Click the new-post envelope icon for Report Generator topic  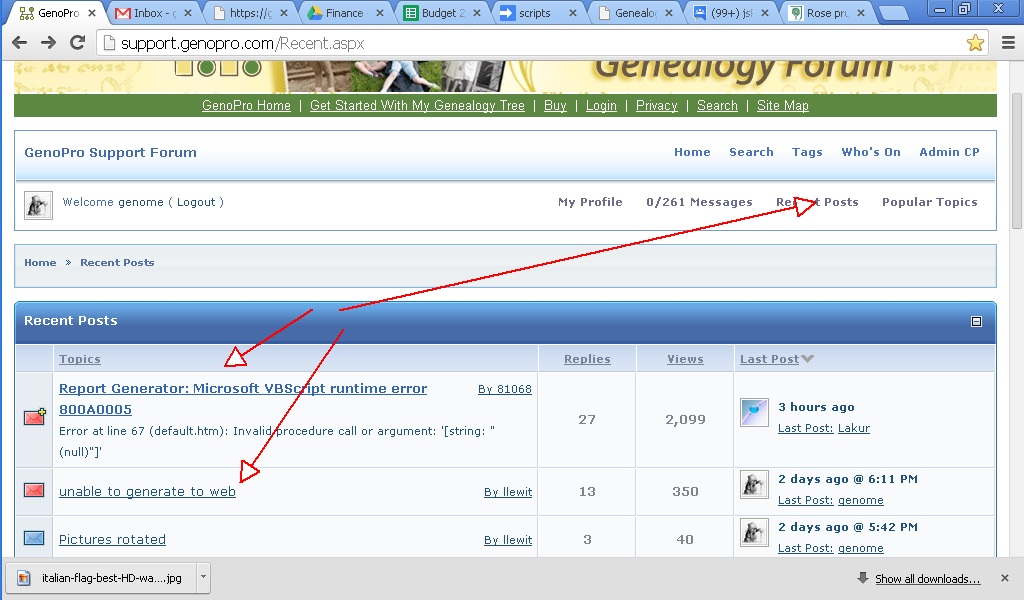pos(35,417)
